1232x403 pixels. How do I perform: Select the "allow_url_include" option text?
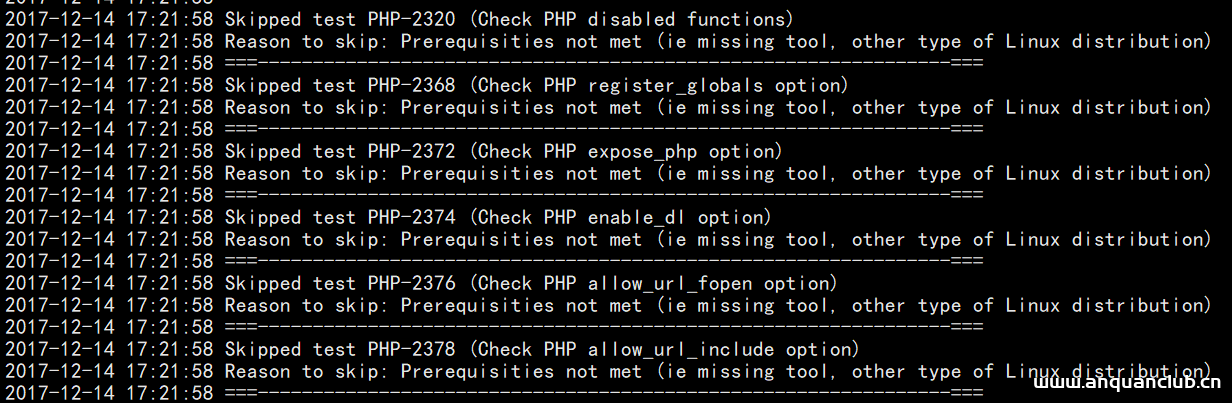680,349
